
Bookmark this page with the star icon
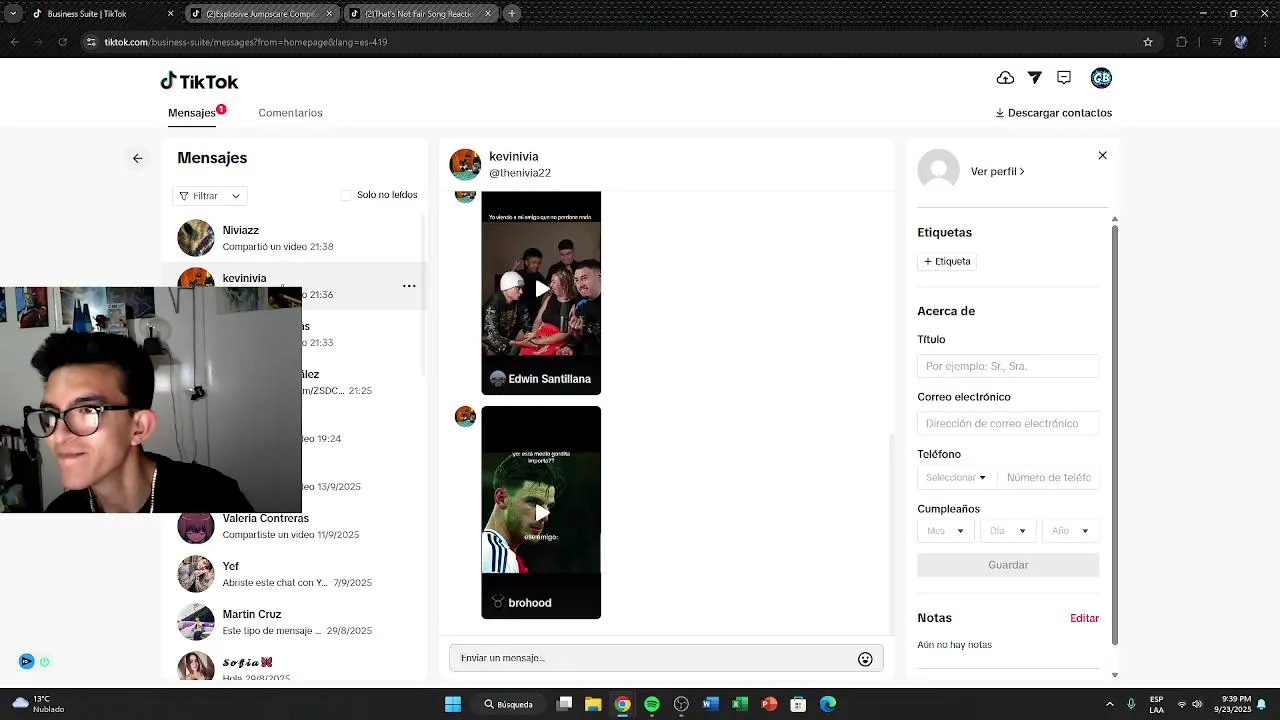[1148, 42]
